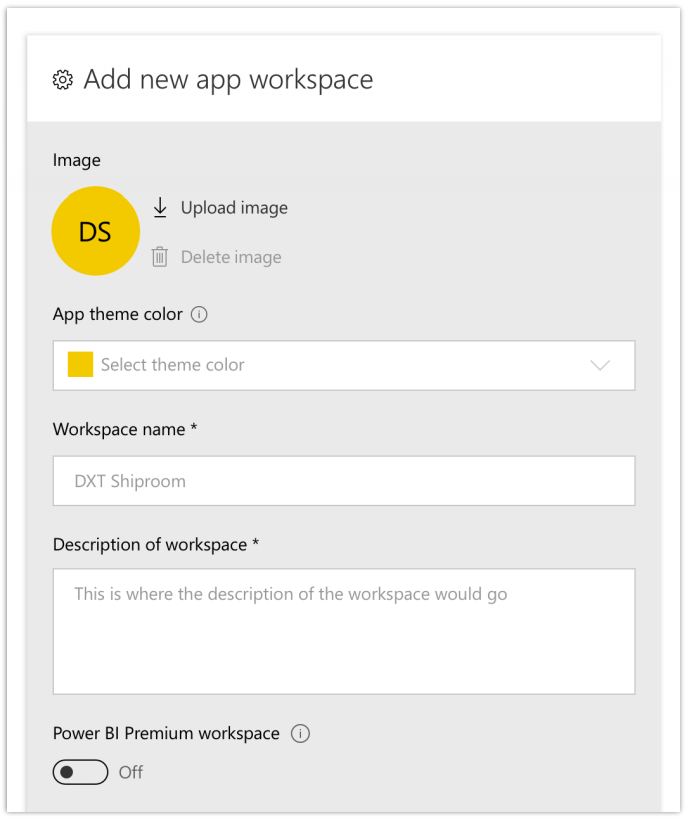Screen dimensions: 689x819
Task: Click the App theme color label
Action: click(117, 314)
